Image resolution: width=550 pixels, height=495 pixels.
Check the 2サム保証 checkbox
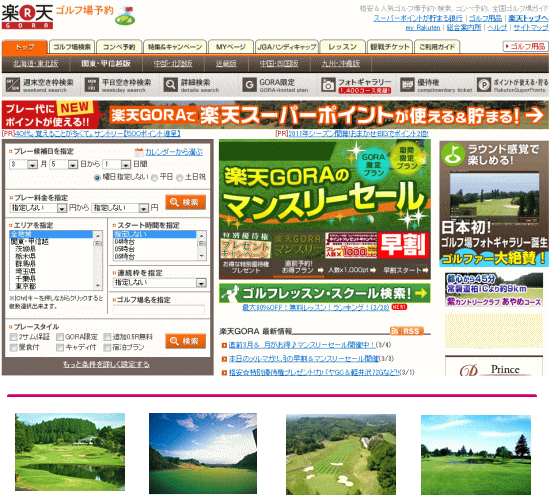pos(14,337)
